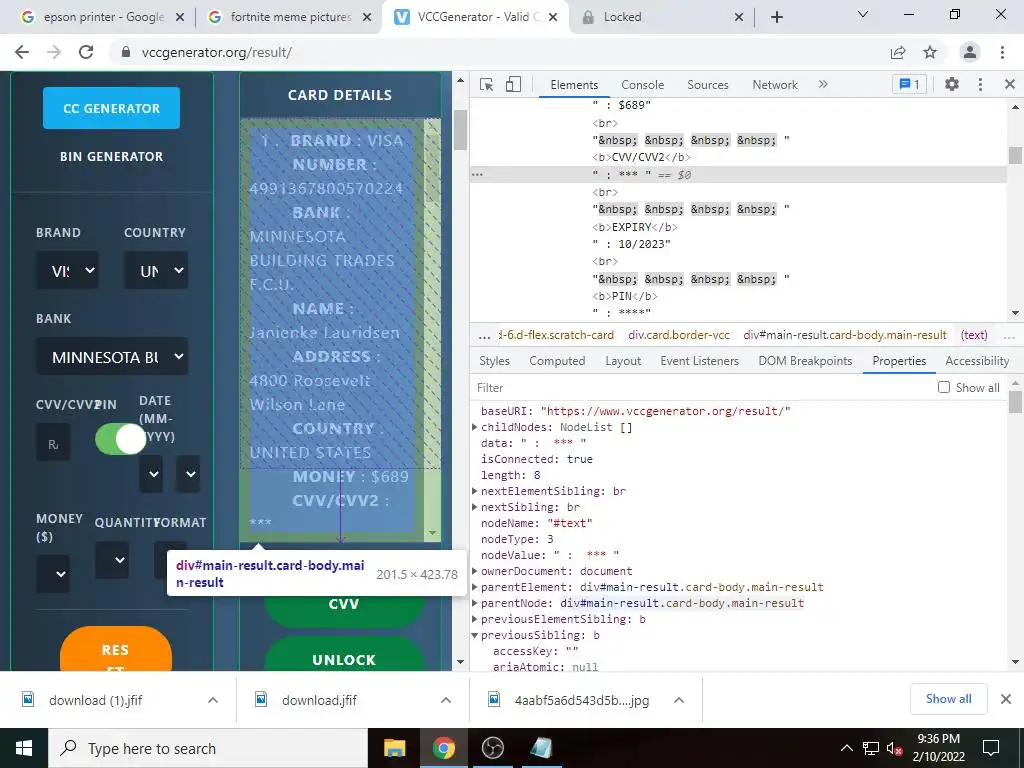The image size is (1024, 768).
Task: Open the download.jfif file
Action: (319, 700)
